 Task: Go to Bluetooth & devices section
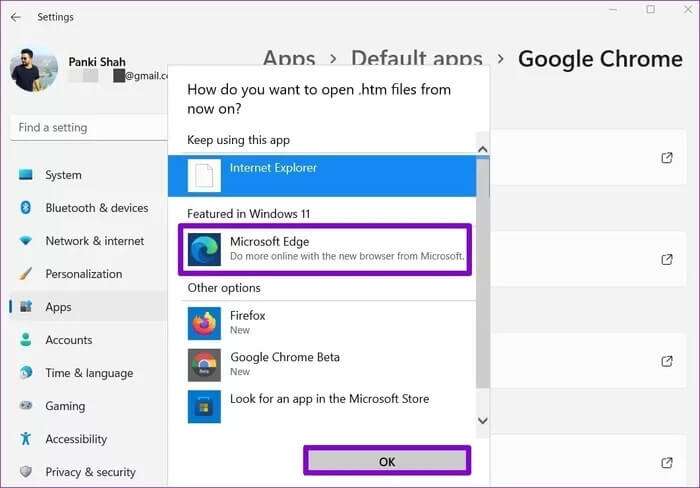(97, 208)
